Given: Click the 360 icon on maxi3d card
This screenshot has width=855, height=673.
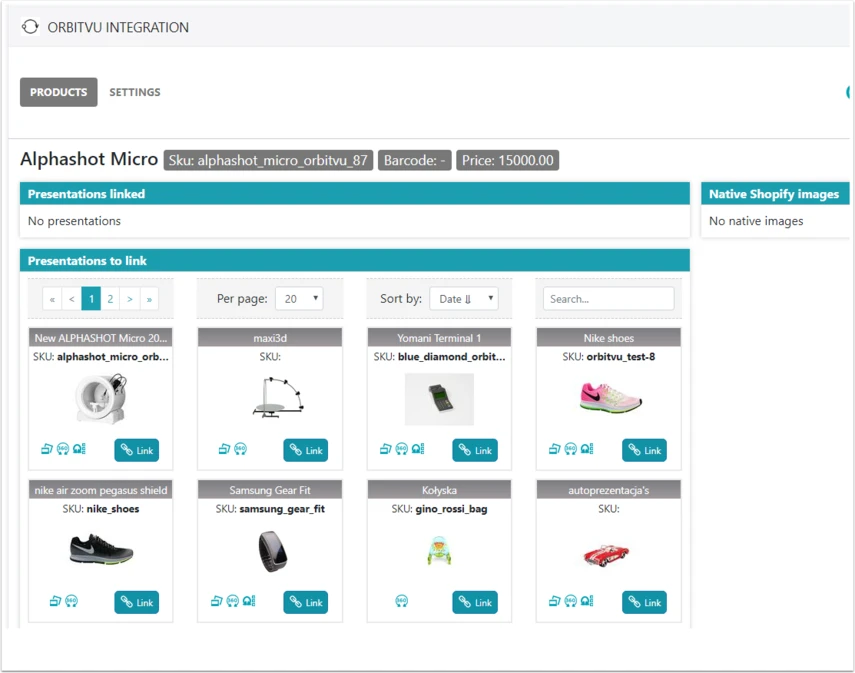Looking at the screenshot, I should tap(240, 449).
